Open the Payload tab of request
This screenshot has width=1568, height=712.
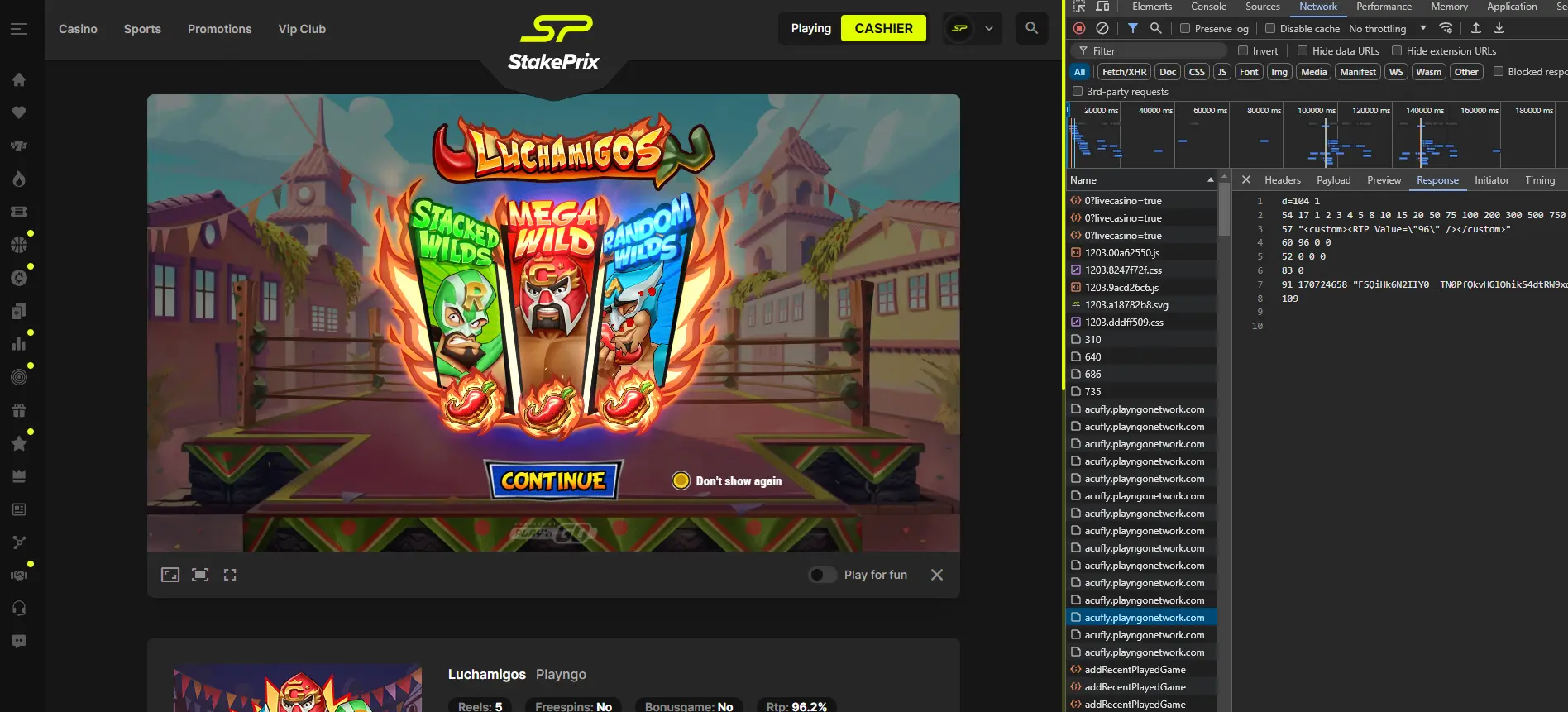[1333, 179]
